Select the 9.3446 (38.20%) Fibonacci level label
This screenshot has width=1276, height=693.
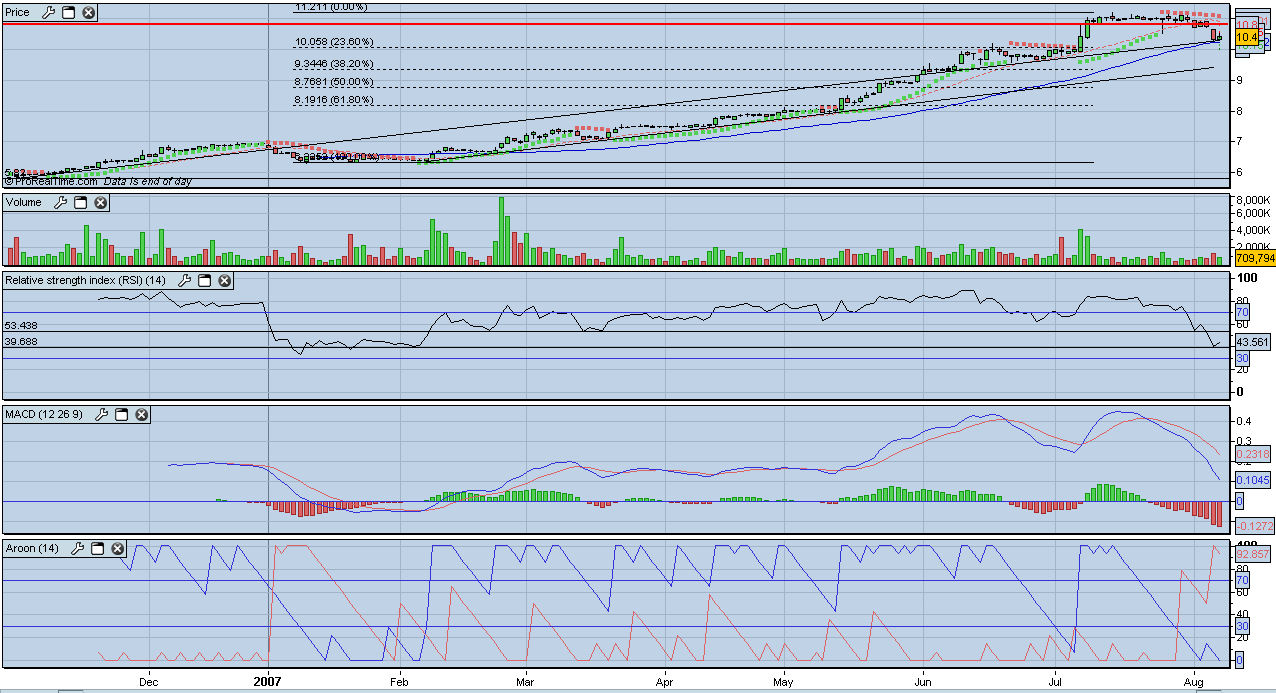[333, 63]
